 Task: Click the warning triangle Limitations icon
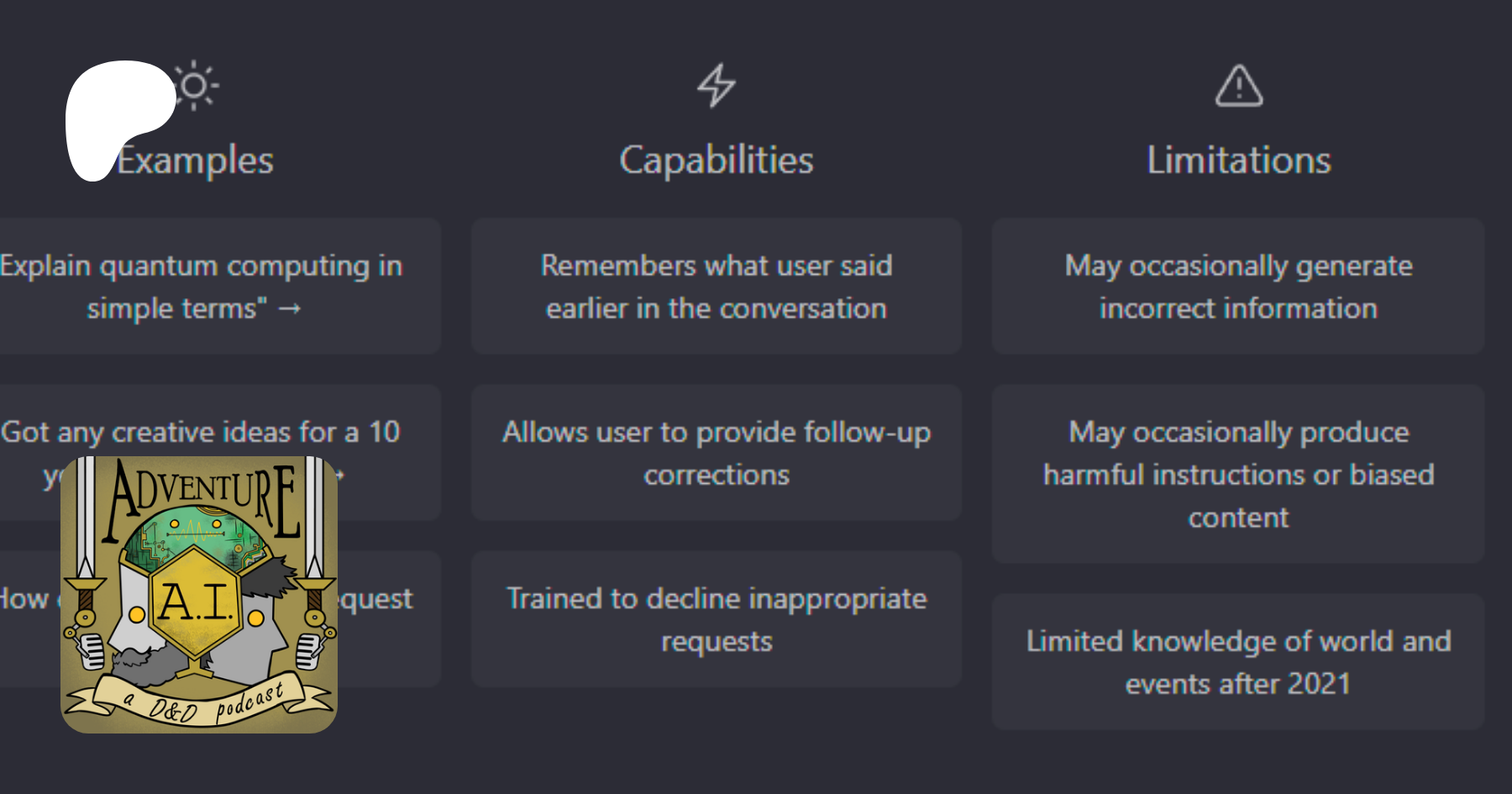coord(1239,86)
